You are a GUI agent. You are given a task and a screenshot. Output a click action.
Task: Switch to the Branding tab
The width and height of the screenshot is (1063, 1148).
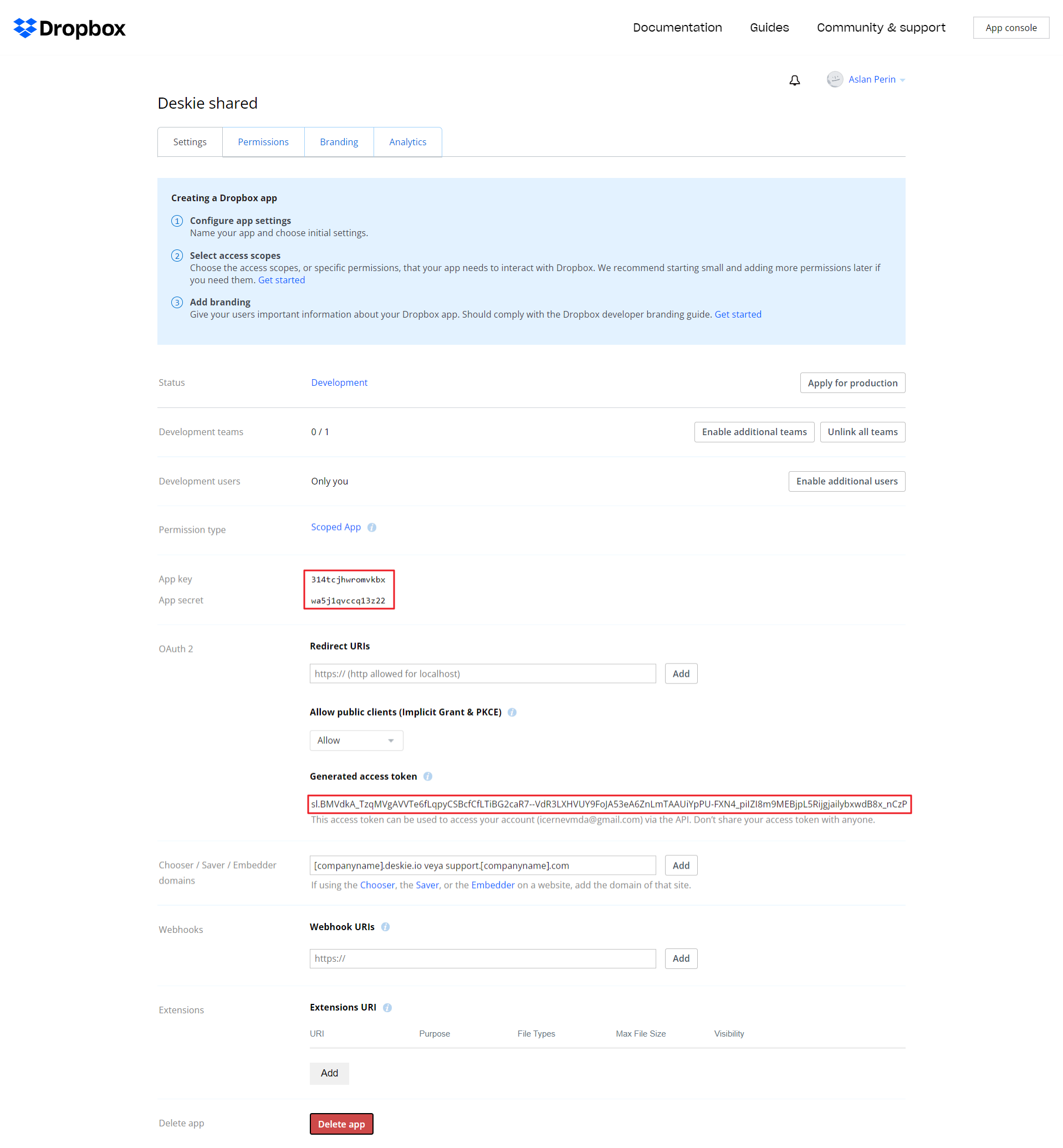point(339,141)
